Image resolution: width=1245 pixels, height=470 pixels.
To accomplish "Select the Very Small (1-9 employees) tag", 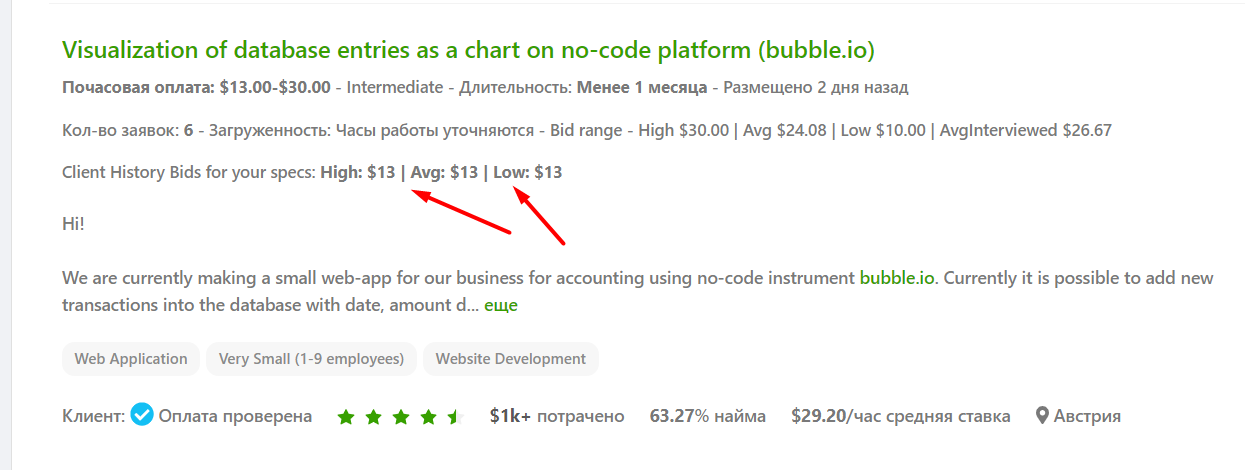I will 311,359.
